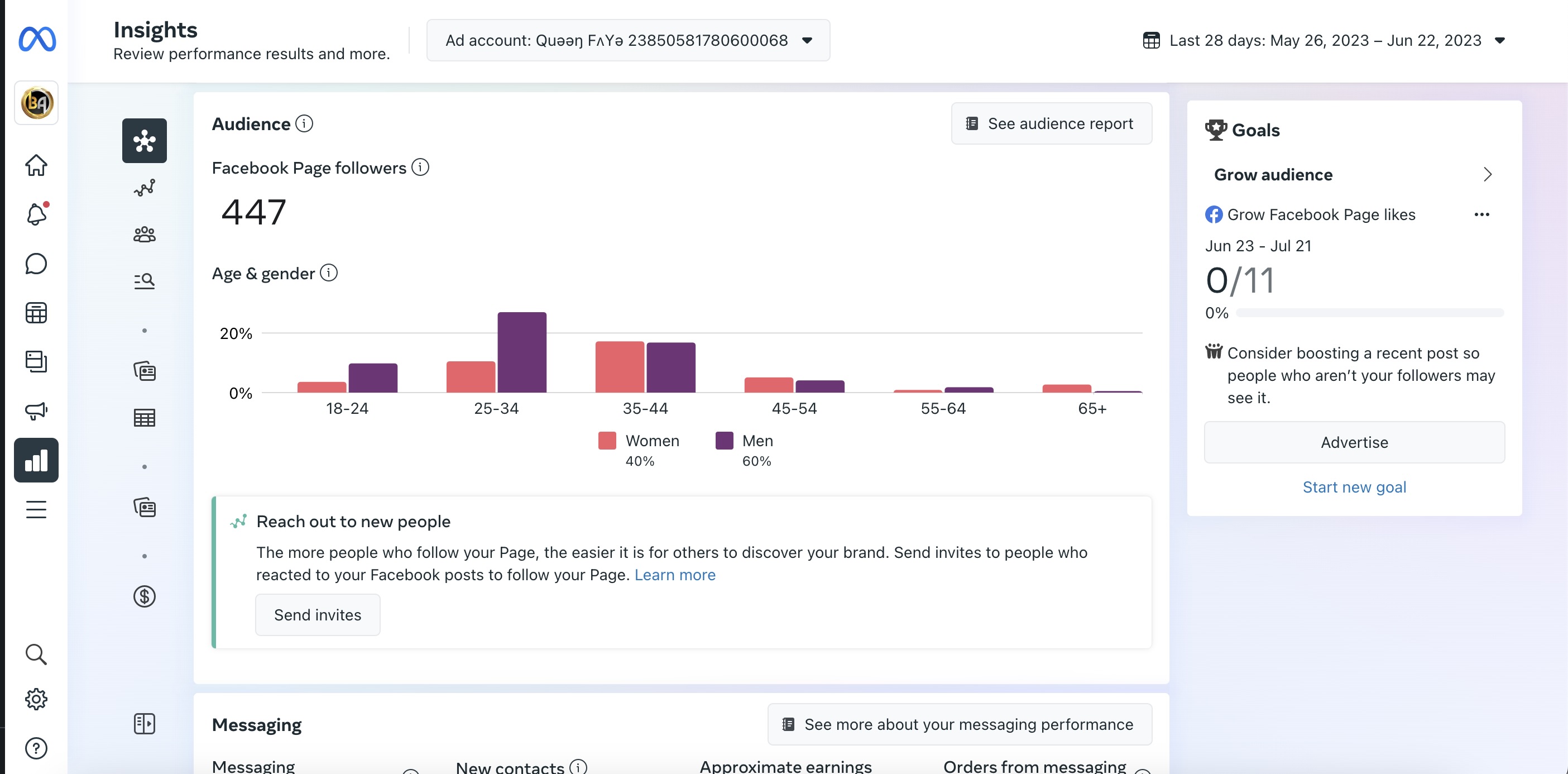Open the Results trend line icon

point(144,188)
